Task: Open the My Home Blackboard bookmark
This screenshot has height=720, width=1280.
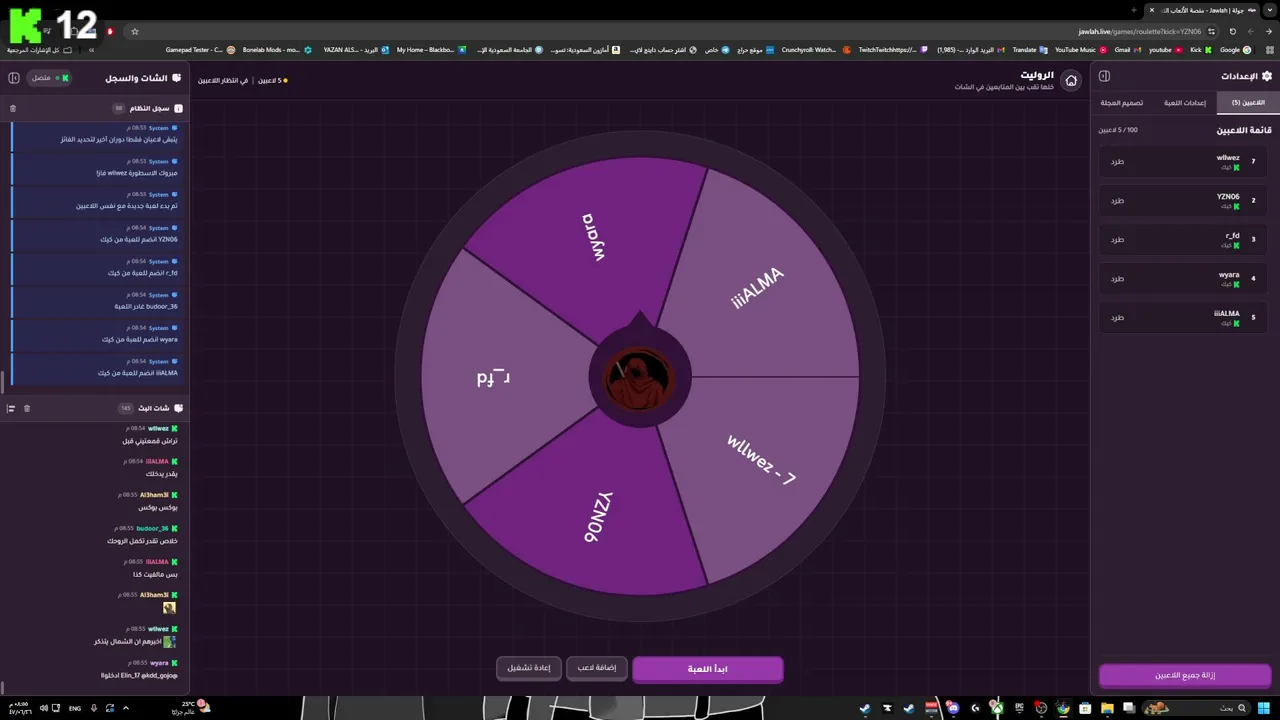Action: pos(431,49)
